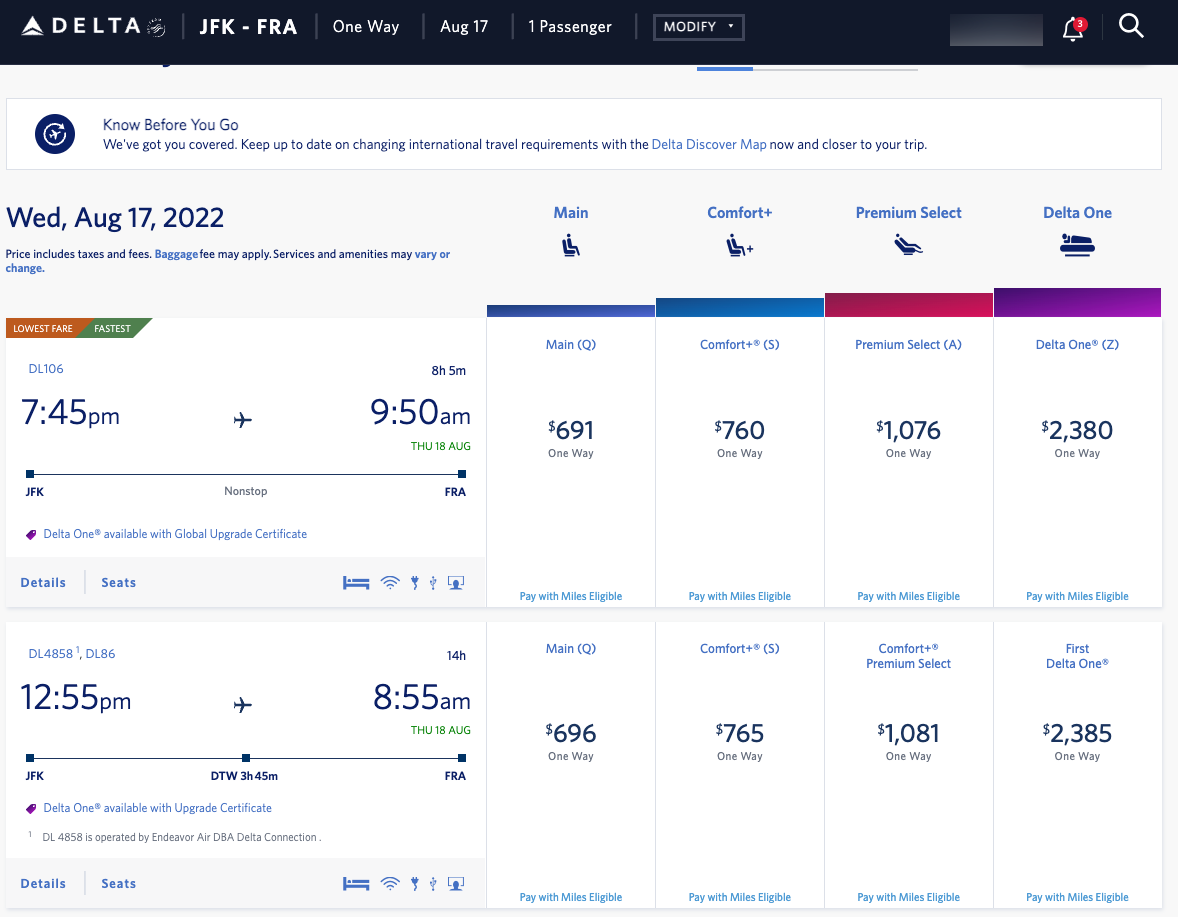1178x917 pixels.
Task: Open the seatback entertainment amenity icon
Action: (x=456, y=581)
